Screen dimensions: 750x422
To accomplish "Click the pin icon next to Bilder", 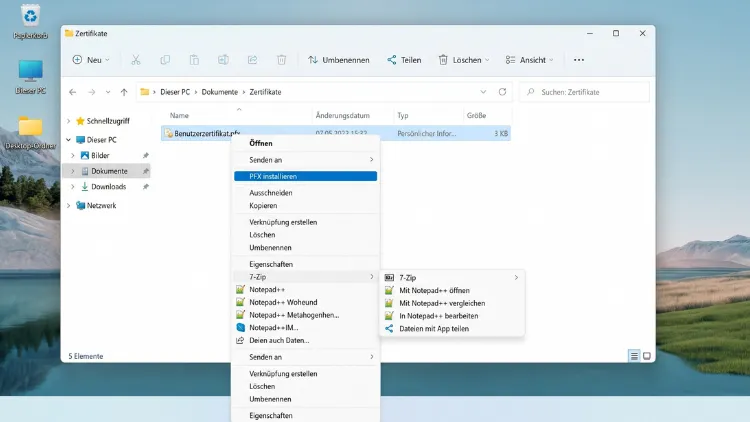I will pos(146,155).
